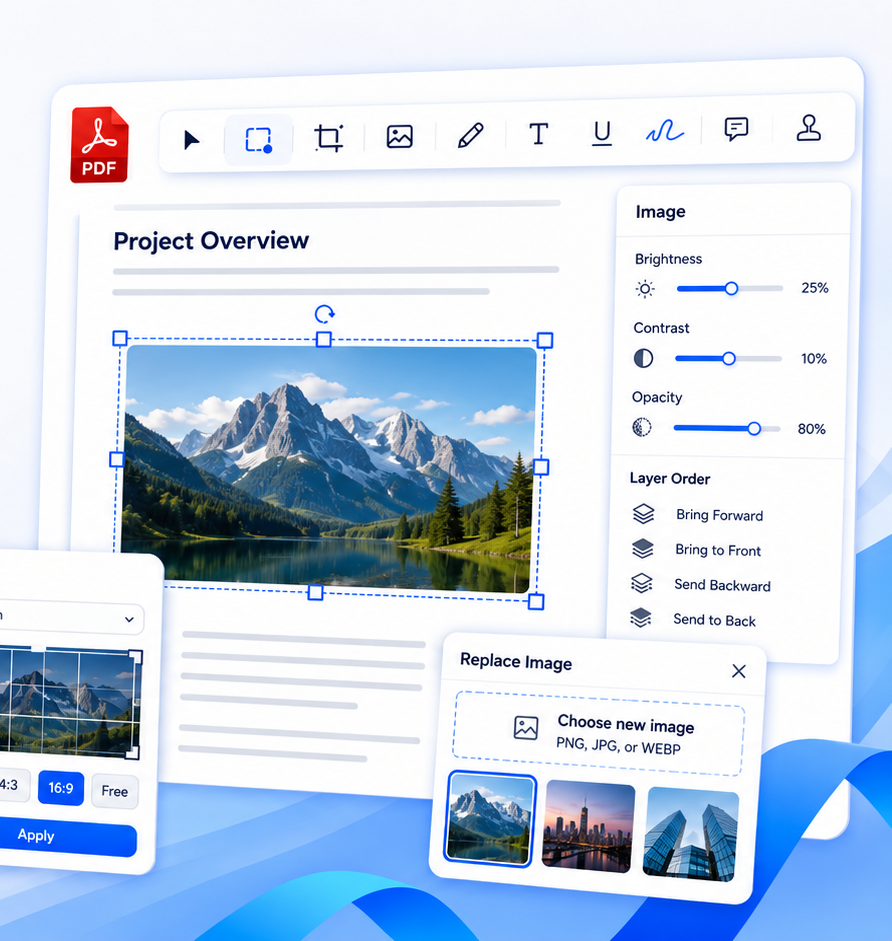Close the Replace Image dialog
Image resolution: width=892 pixels, height=941 pixels.
click(739, 671)
